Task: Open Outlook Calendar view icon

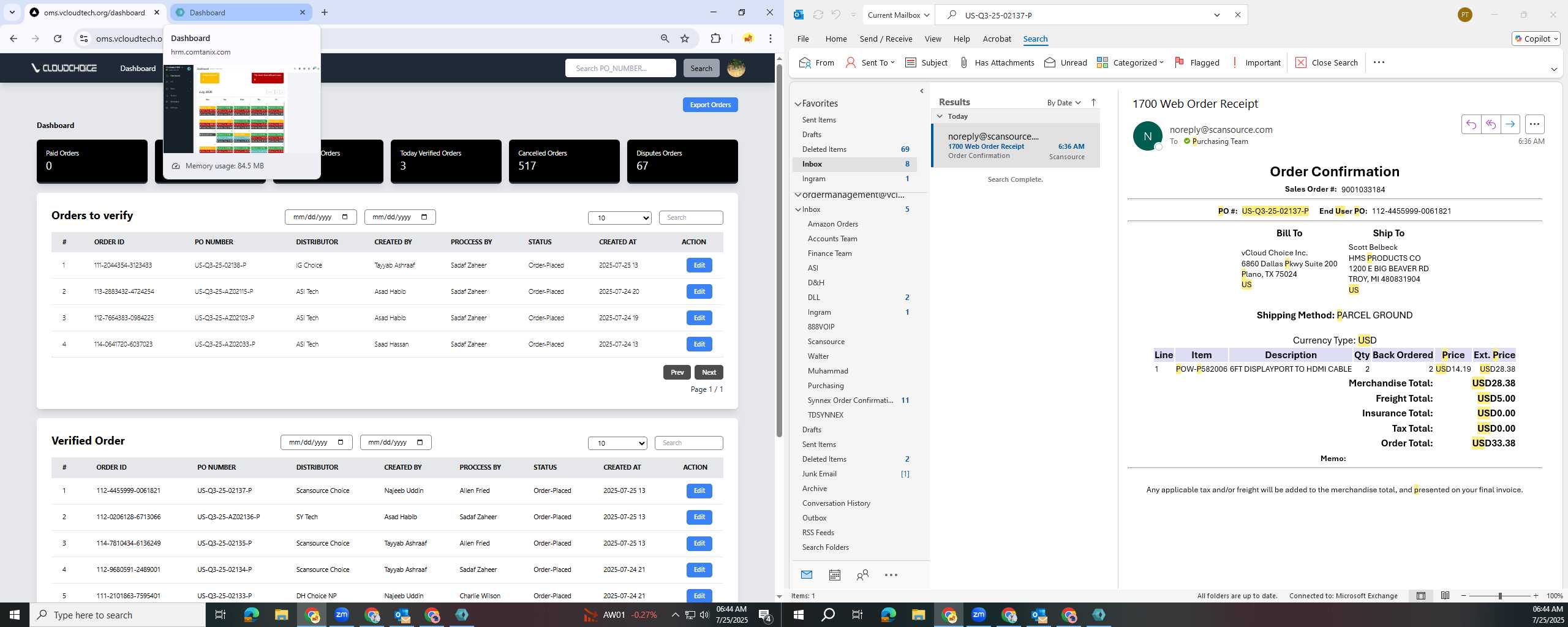Action: tap(834, 574)
